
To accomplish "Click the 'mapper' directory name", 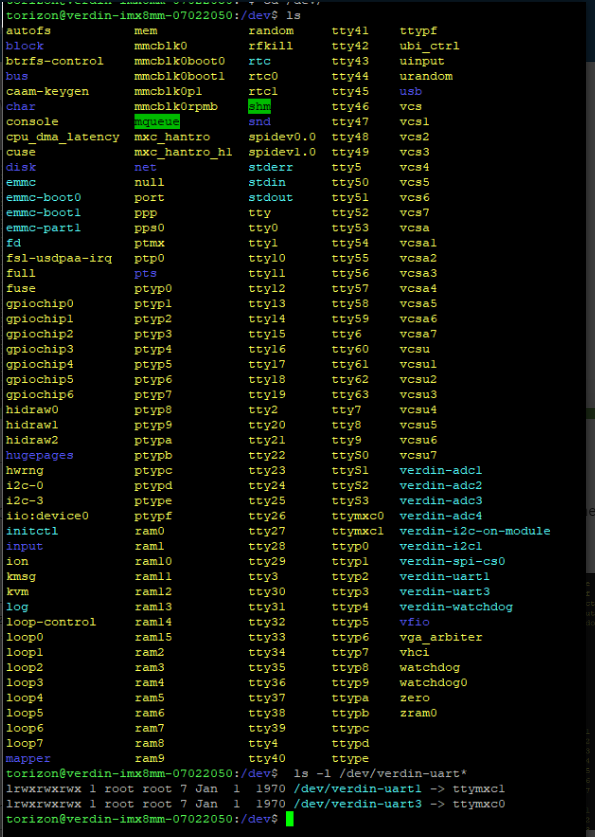I will click(28, 759).
